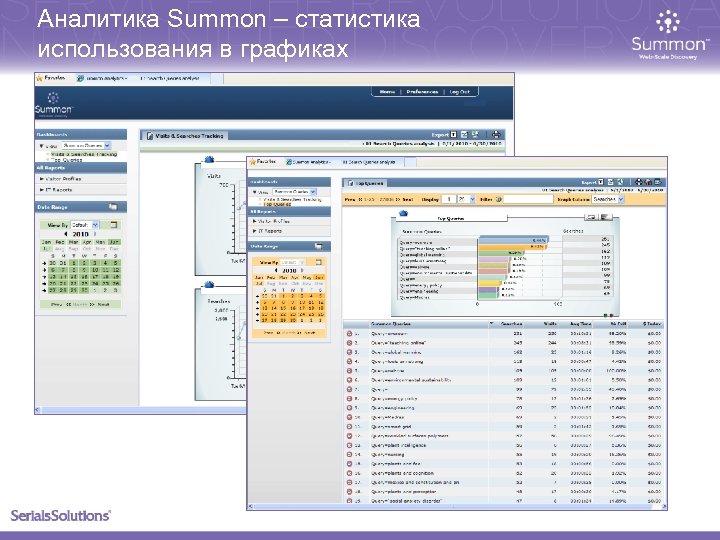The height and width of the screenshot is (540, 720).
Task: Click first chart-type icon on Top Queries chart
Action: coord(592,217)
